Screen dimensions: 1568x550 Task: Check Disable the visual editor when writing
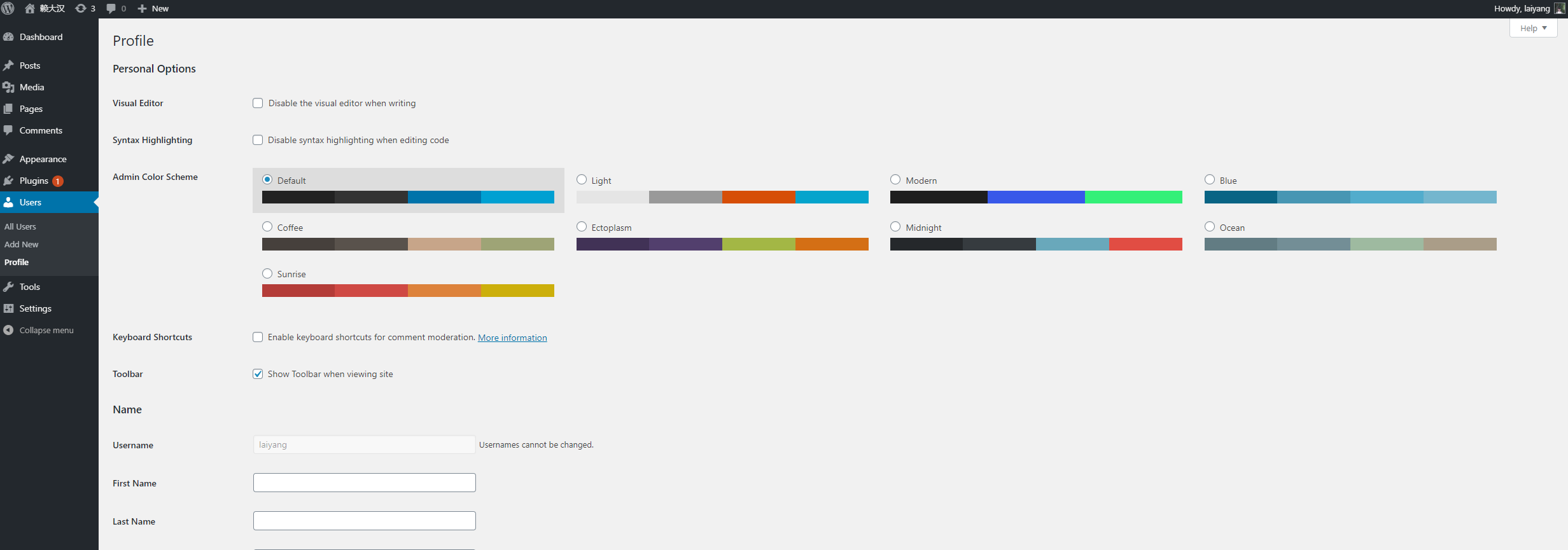tap(258, 103)
